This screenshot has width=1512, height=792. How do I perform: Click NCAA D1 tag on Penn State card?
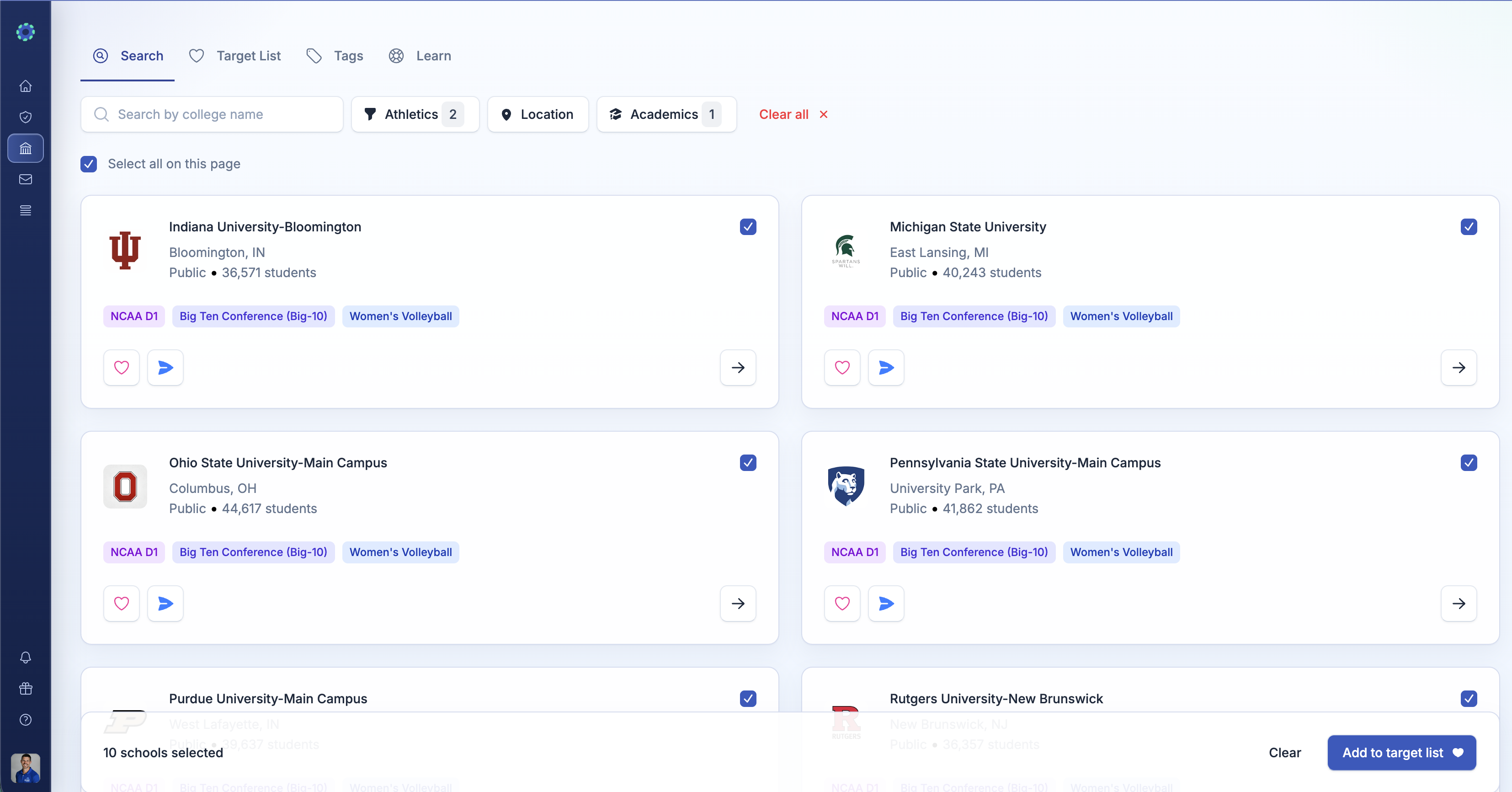[855, 552]
